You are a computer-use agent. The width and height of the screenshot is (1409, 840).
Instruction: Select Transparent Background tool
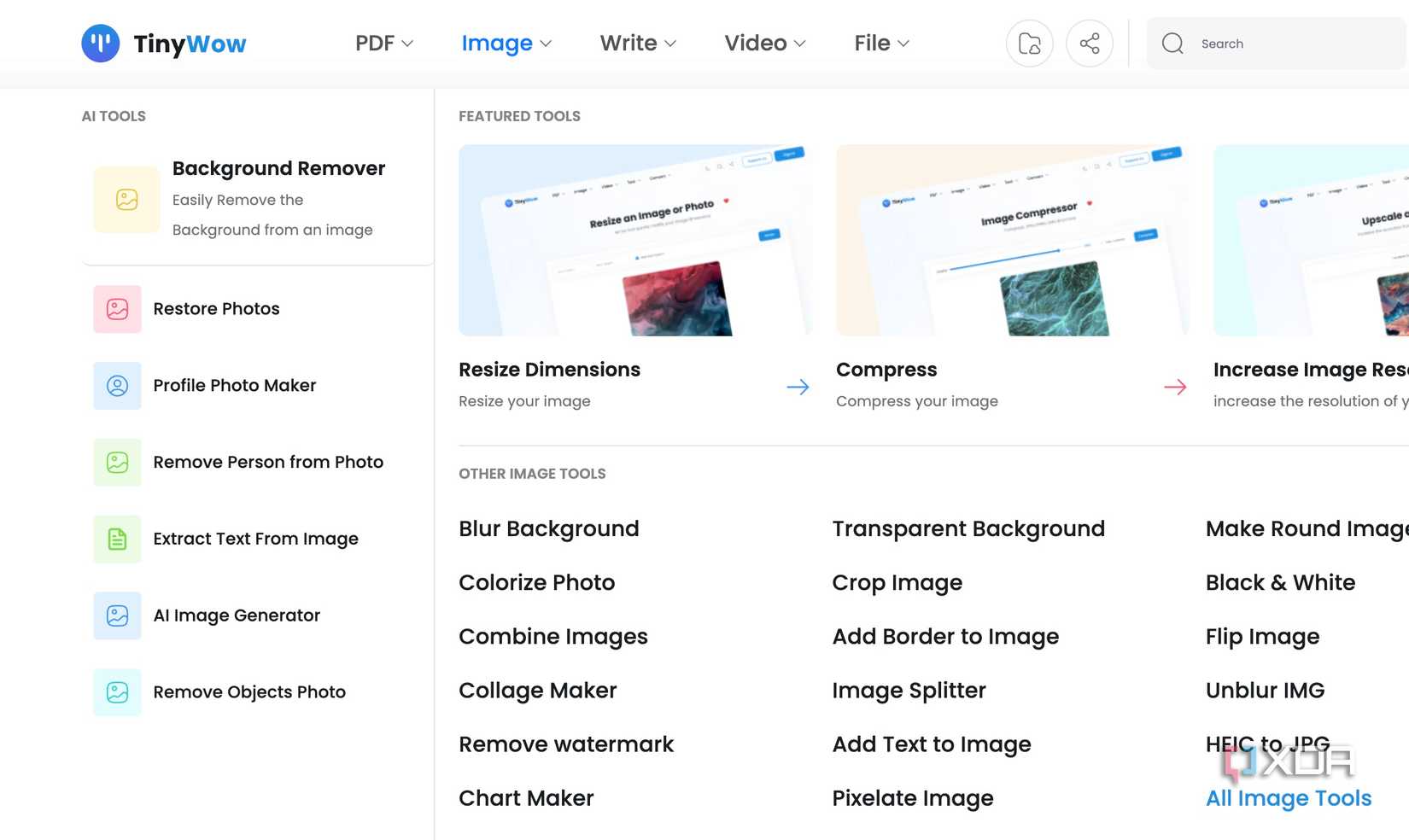[968, 529]
